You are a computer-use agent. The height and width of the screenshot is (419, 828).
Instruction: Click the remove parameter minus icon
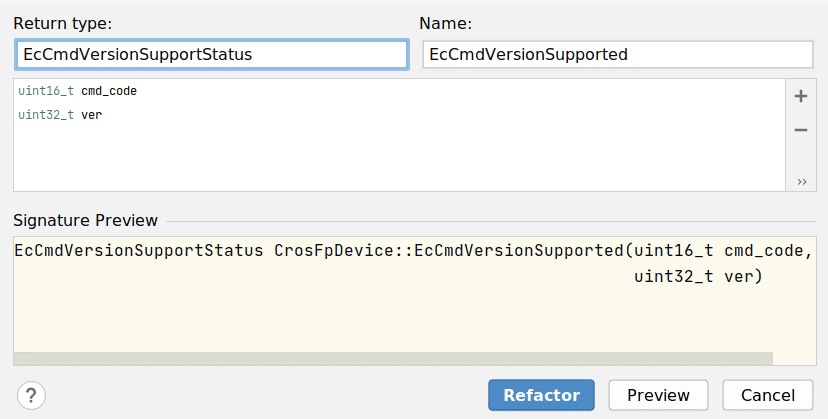click(x=800, y=130)
